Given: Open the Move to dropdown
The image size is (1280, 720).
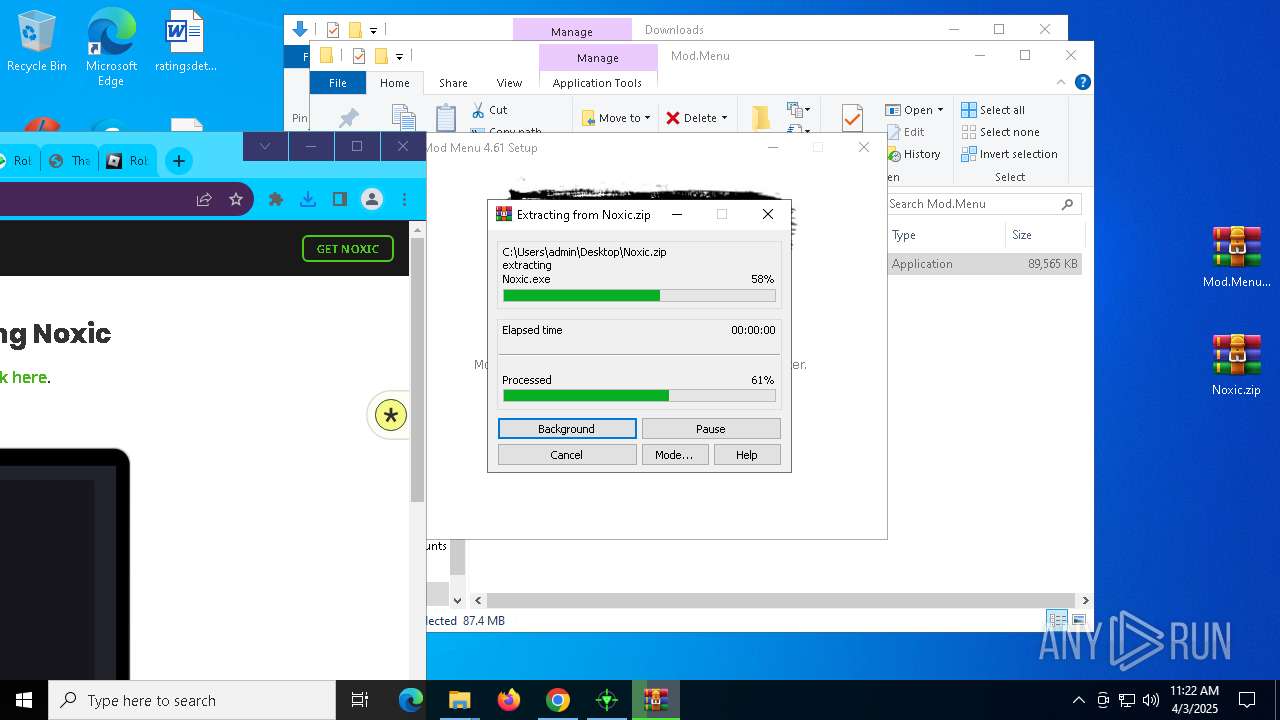Looking at the screenshot, I should pos(616,118).
